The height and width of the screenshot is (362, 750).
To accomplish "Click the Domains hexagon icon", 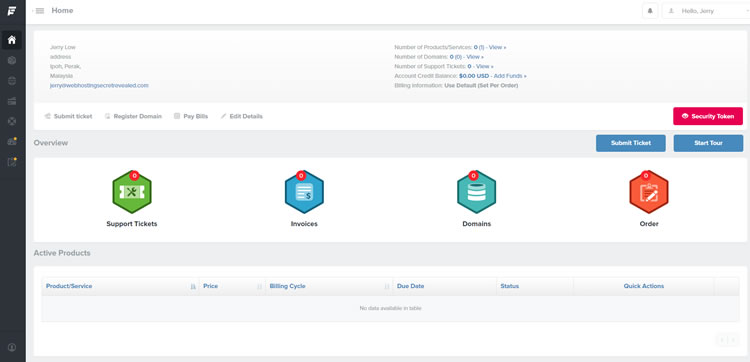I will point(476,192).
